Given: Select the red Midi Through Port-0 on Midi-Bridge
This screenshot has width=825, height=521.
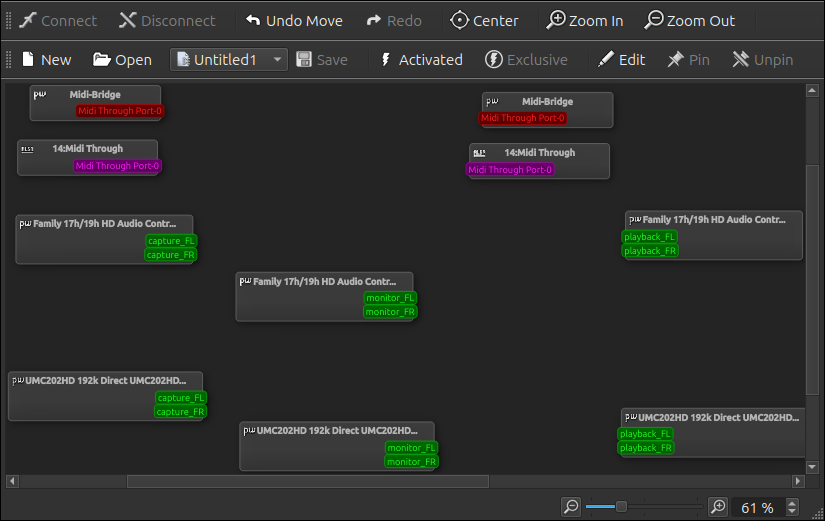Looking at the screenshot, I should (120, 111).
